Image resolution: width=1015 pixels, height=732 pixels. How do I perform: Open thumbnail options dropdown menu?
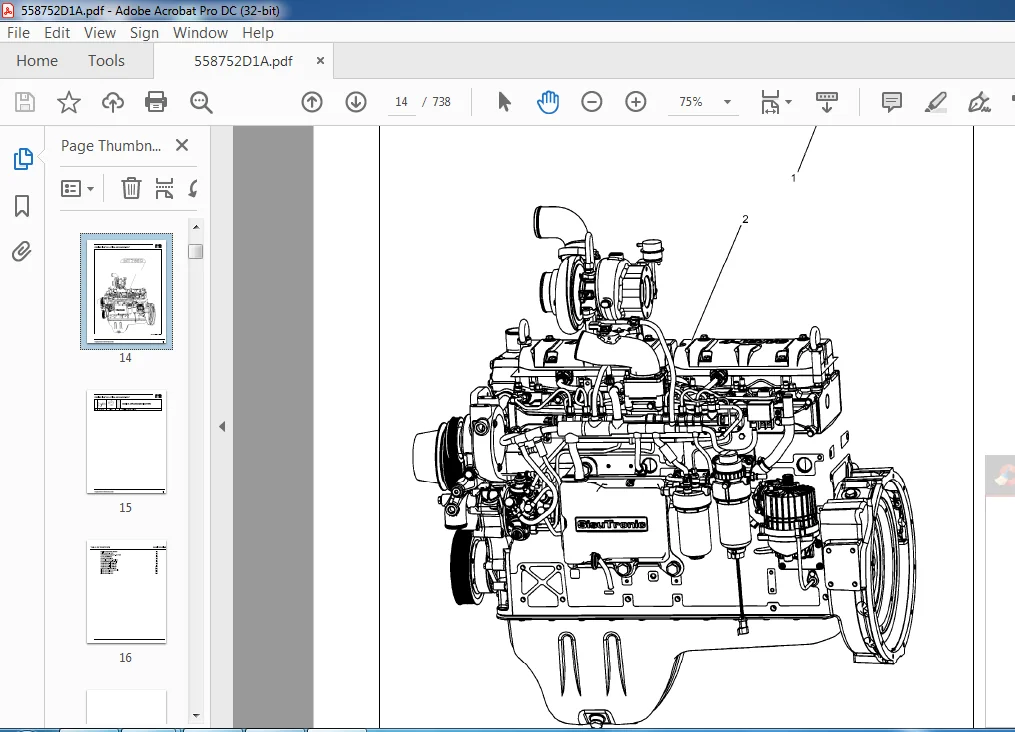[77, 188]
